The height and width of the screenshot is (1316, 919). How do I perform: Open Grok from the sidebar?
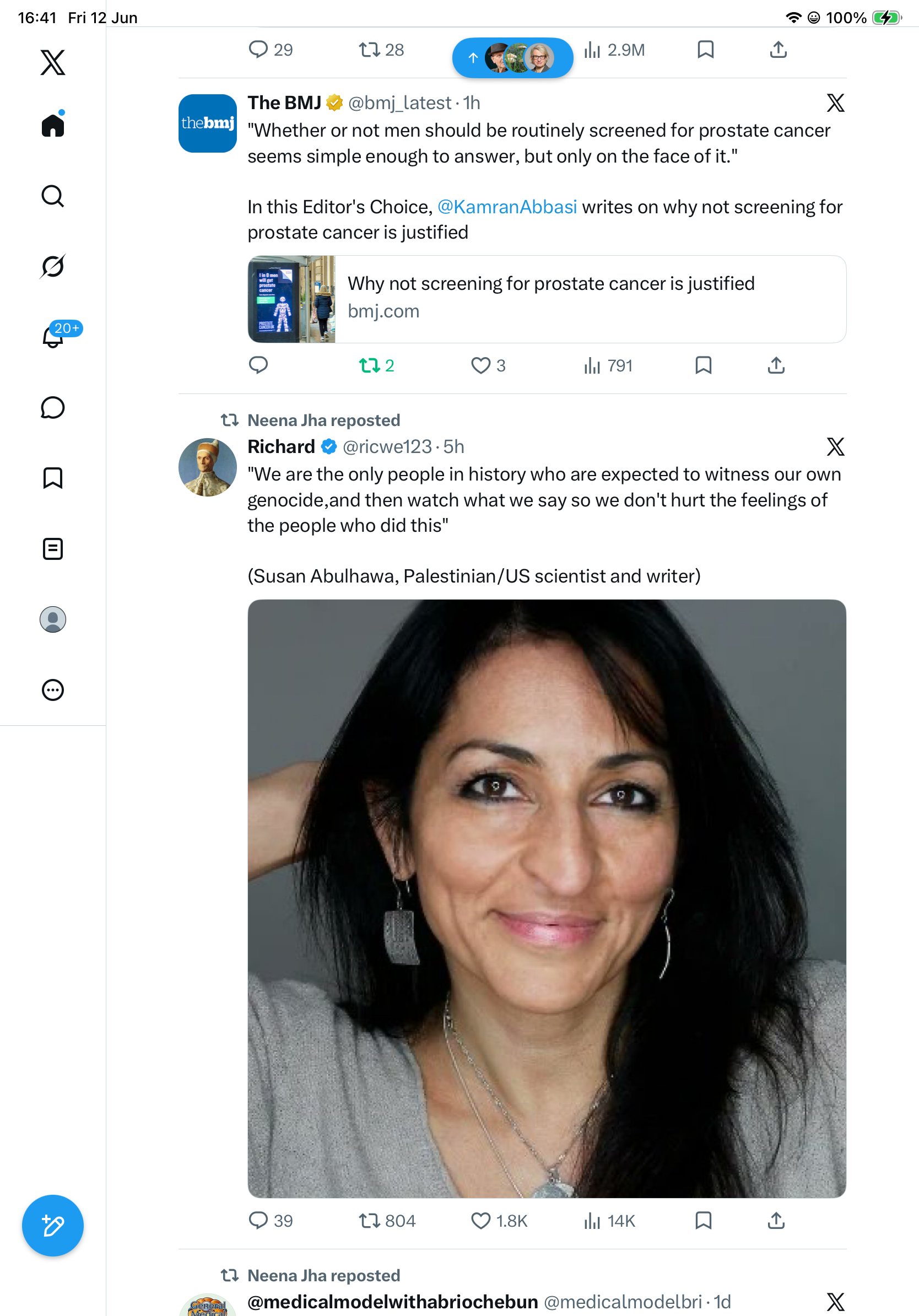point(53,266)
